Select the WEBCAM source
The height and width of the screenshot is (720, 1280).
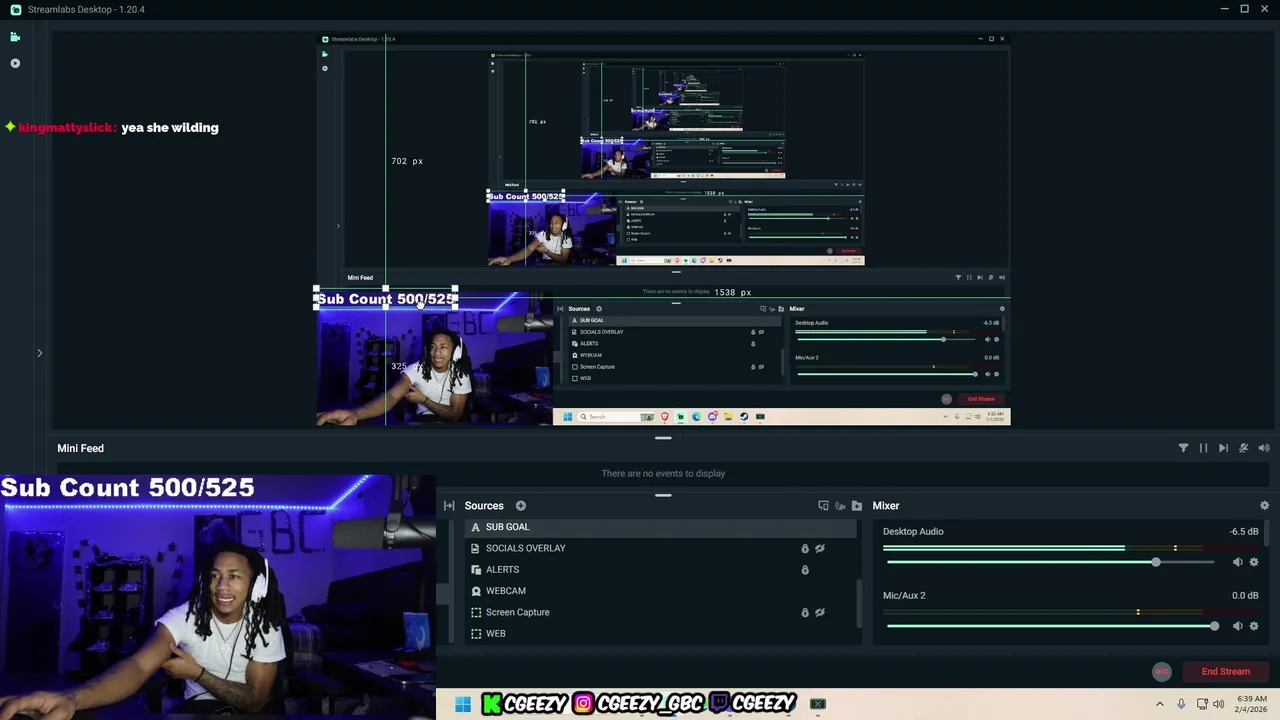pos(662,591)
